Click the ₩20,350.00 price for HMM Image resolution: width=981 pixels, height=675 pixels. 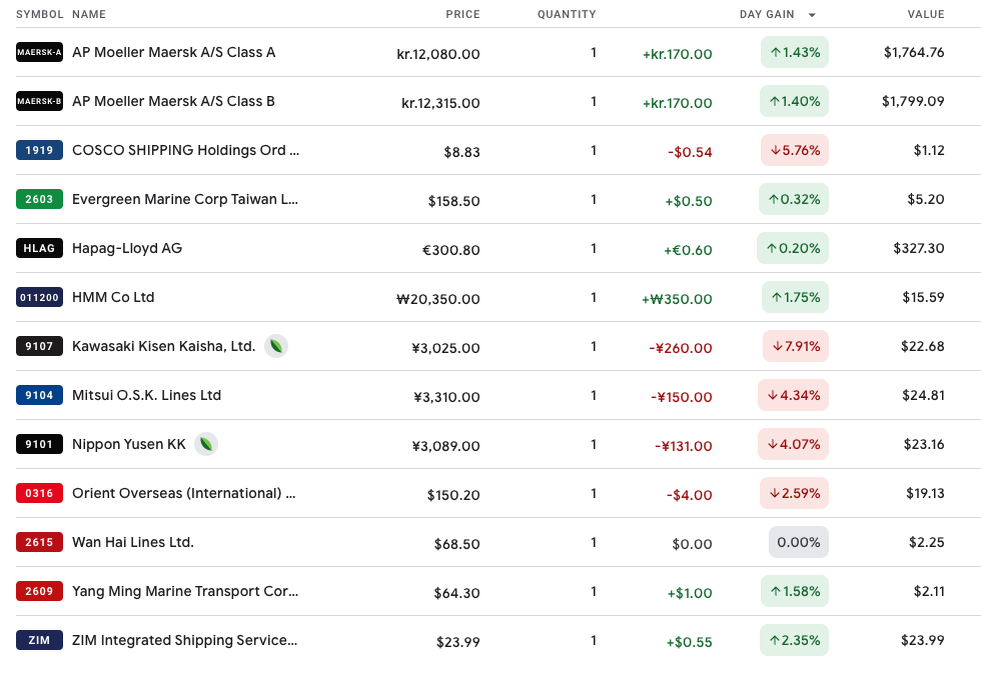[x=438, y=299]
